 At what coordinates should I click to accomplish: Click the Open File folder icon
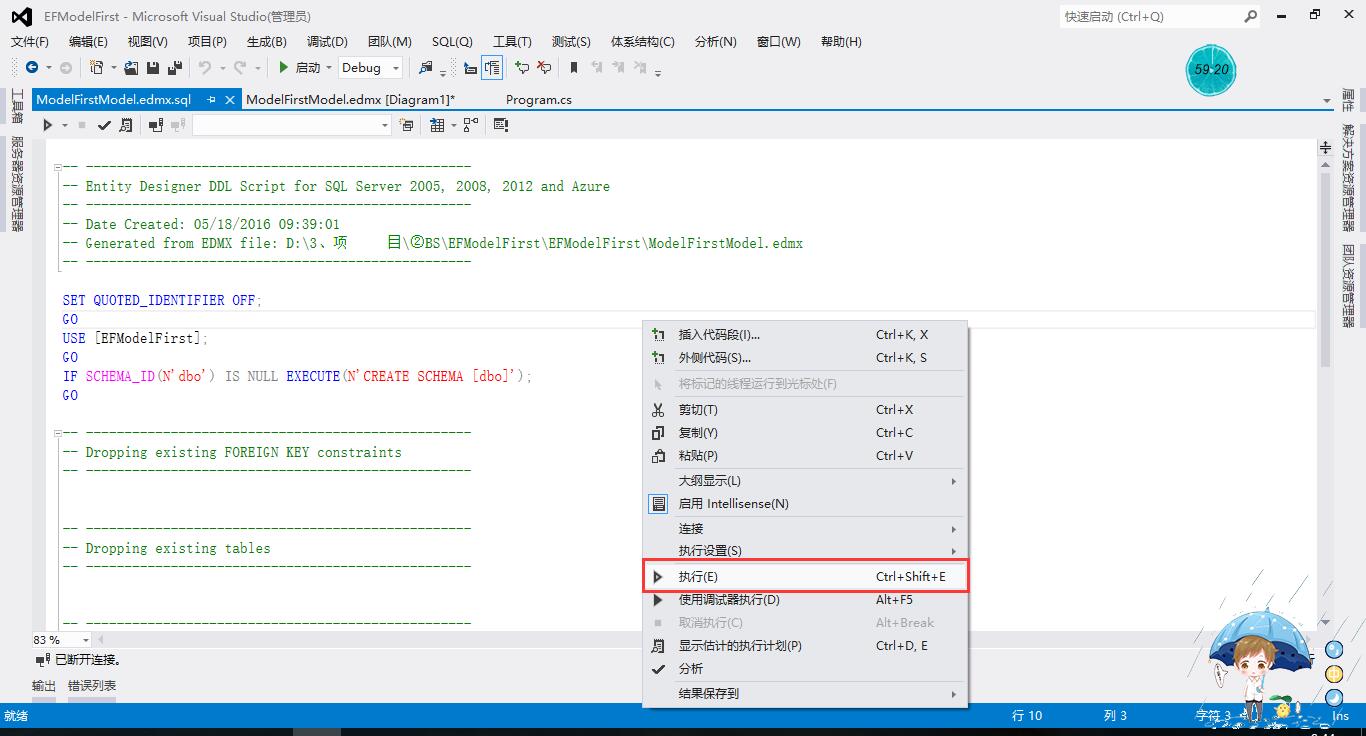pos(133,67)
